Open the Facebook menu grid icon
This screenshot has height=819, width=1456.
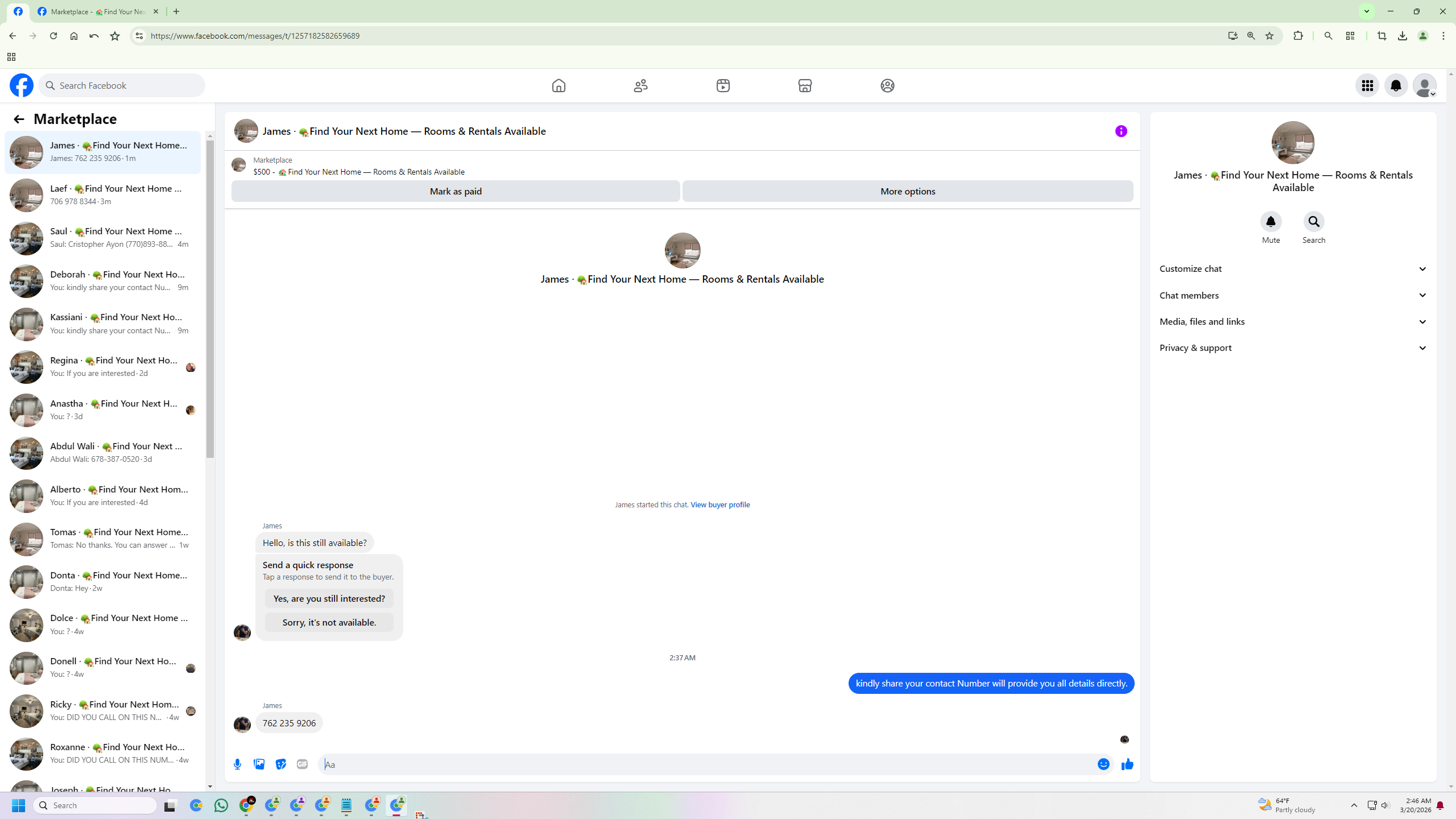pyautogui.click(x=1367, y=85)
